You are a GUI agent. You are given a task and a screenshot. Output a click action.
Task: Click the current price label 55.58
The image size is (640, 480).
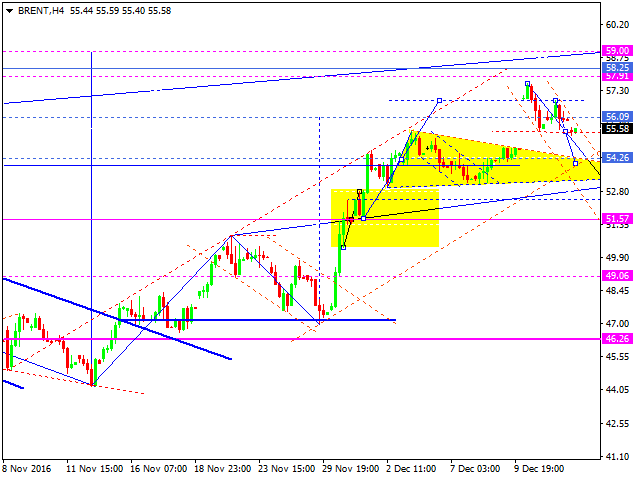(617, 129)
